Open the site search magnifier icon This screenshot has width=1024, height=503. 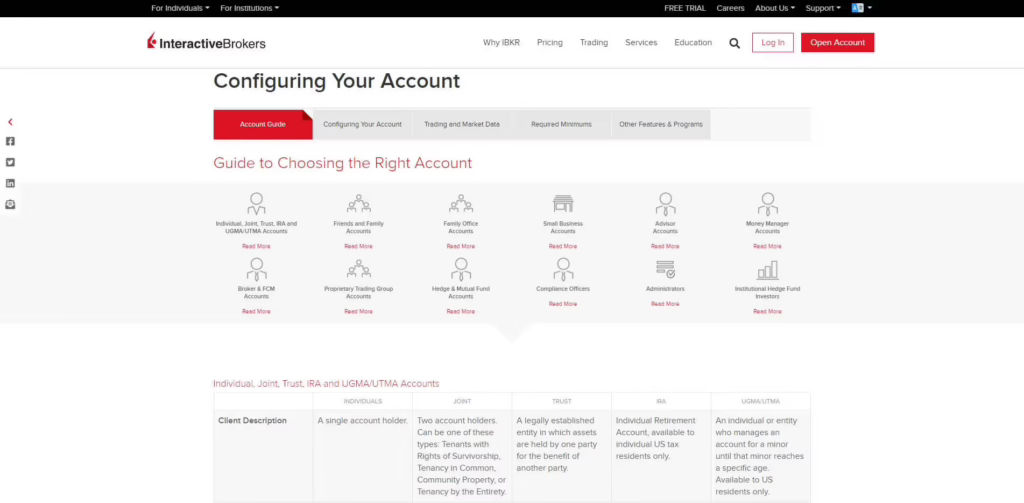(735, 43)
